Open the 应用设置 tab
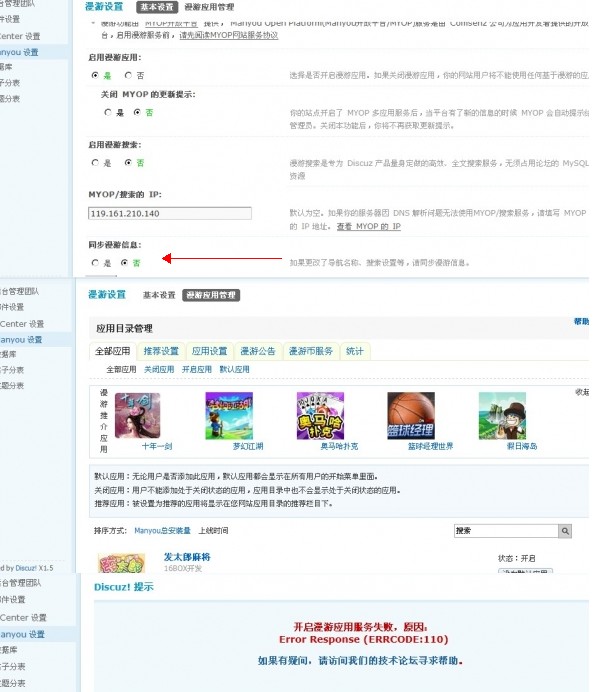Screen dimensions: 605x692 pyautogui.click(x=209, y=351)
